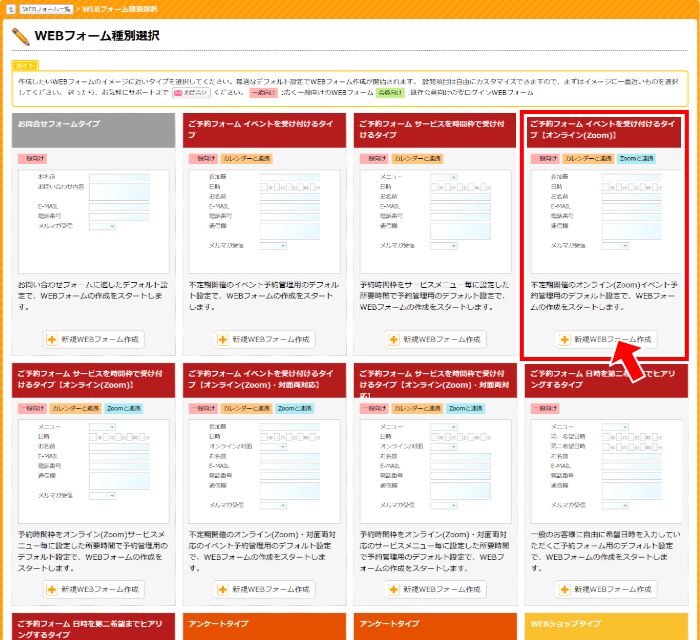Click the yellow WEBショップタイプ card header
This screenshot has width=700, height=640.
click(606, 627)
